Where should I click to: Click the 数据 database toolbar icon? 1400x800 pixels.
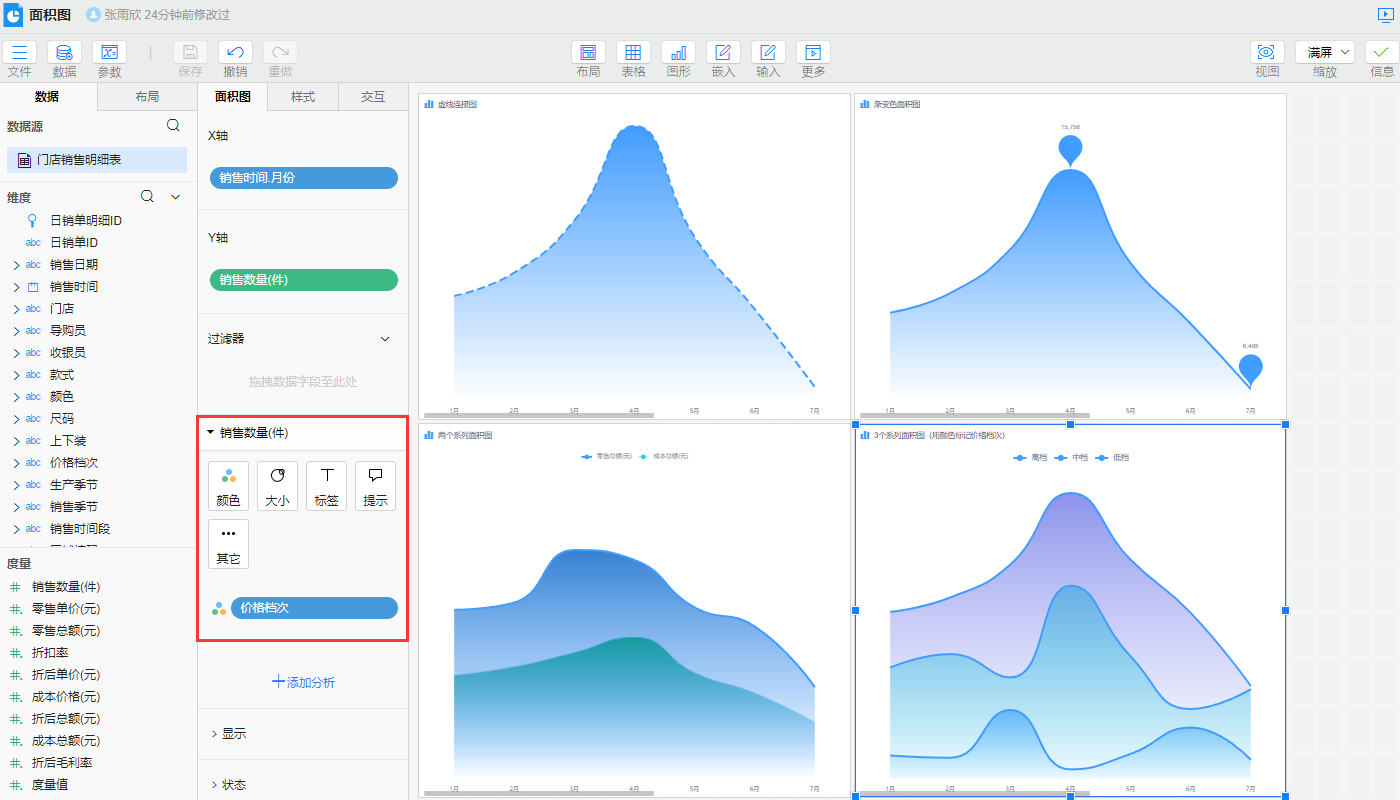64,53
